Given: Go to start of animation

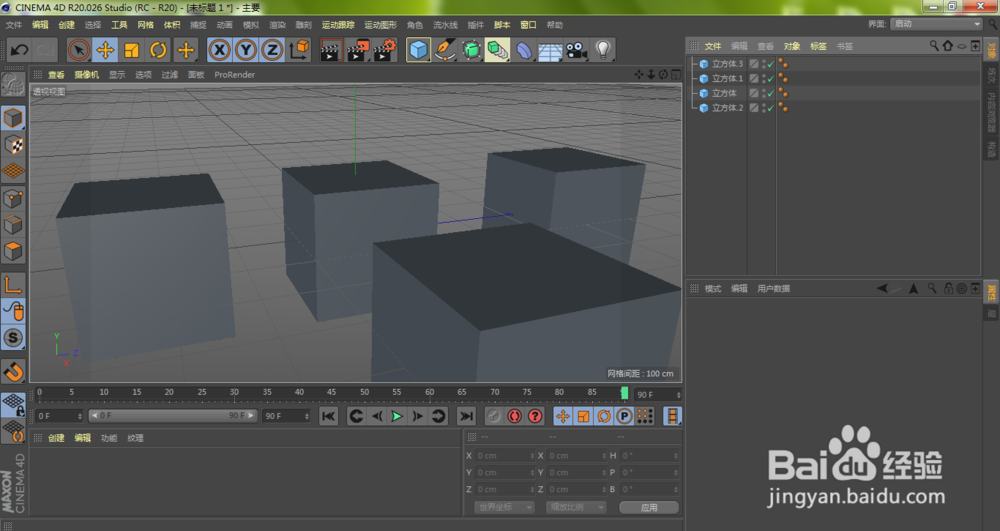Looking at the screenshot, I should click(x=328, y=416).
